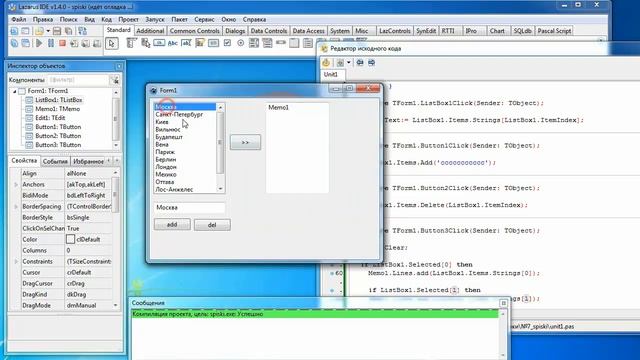The image size is (640, 360).
Task: Select the TMainMenu component in palette
Action: pos(131,43)
